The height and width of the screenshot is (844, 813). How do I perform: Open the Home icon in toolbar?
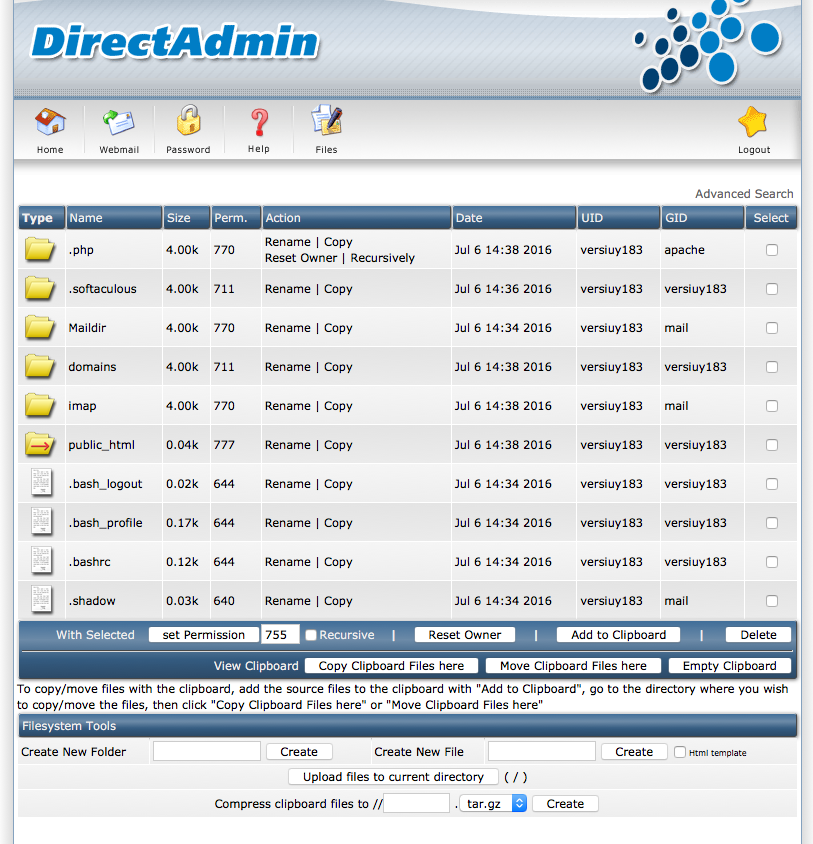[x=50, y=122]
